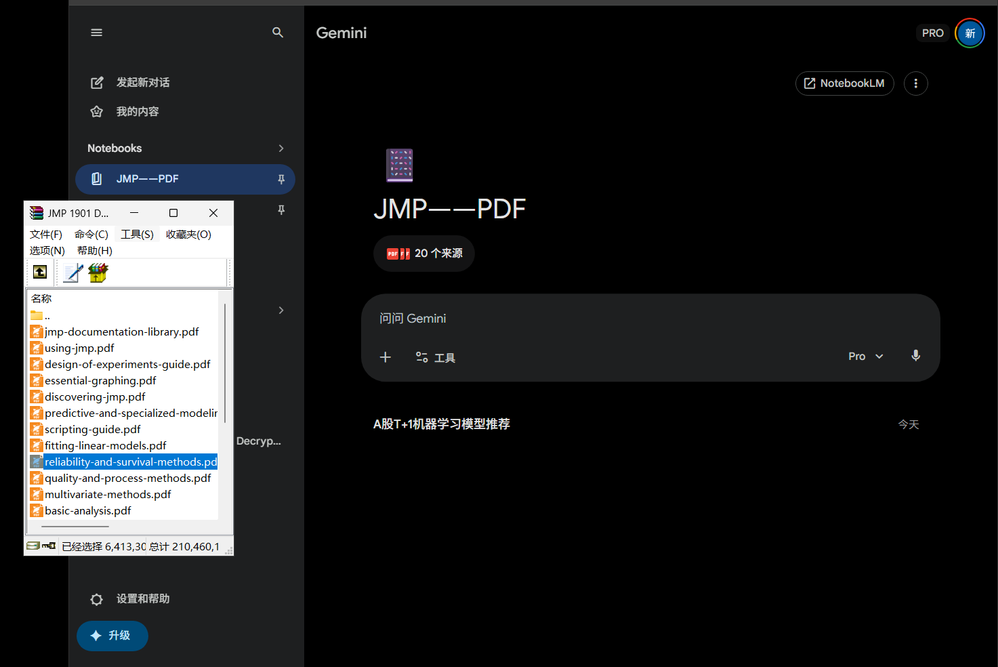The height and width of the screenshot is (667, 998).
Task: Expand the Notebooks section chevron
Action: point(281,148)
